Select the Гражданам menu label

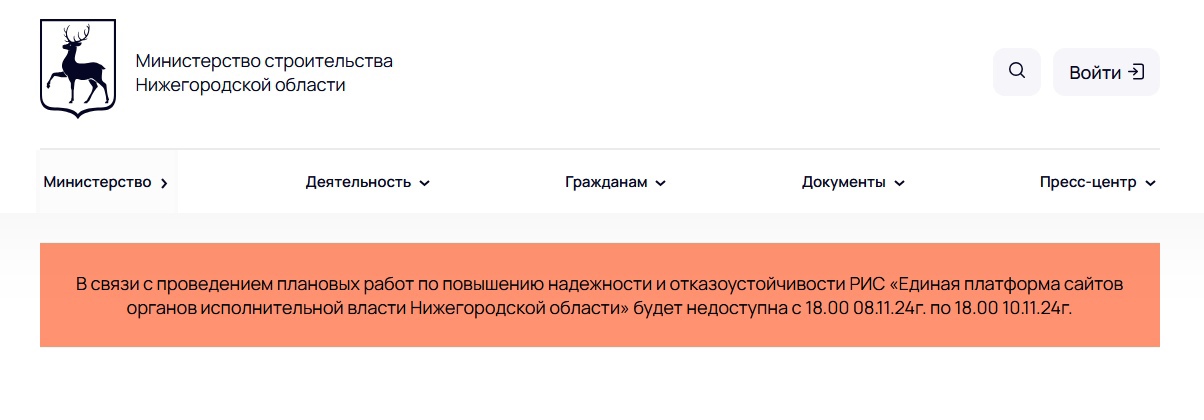coord(606,182)
